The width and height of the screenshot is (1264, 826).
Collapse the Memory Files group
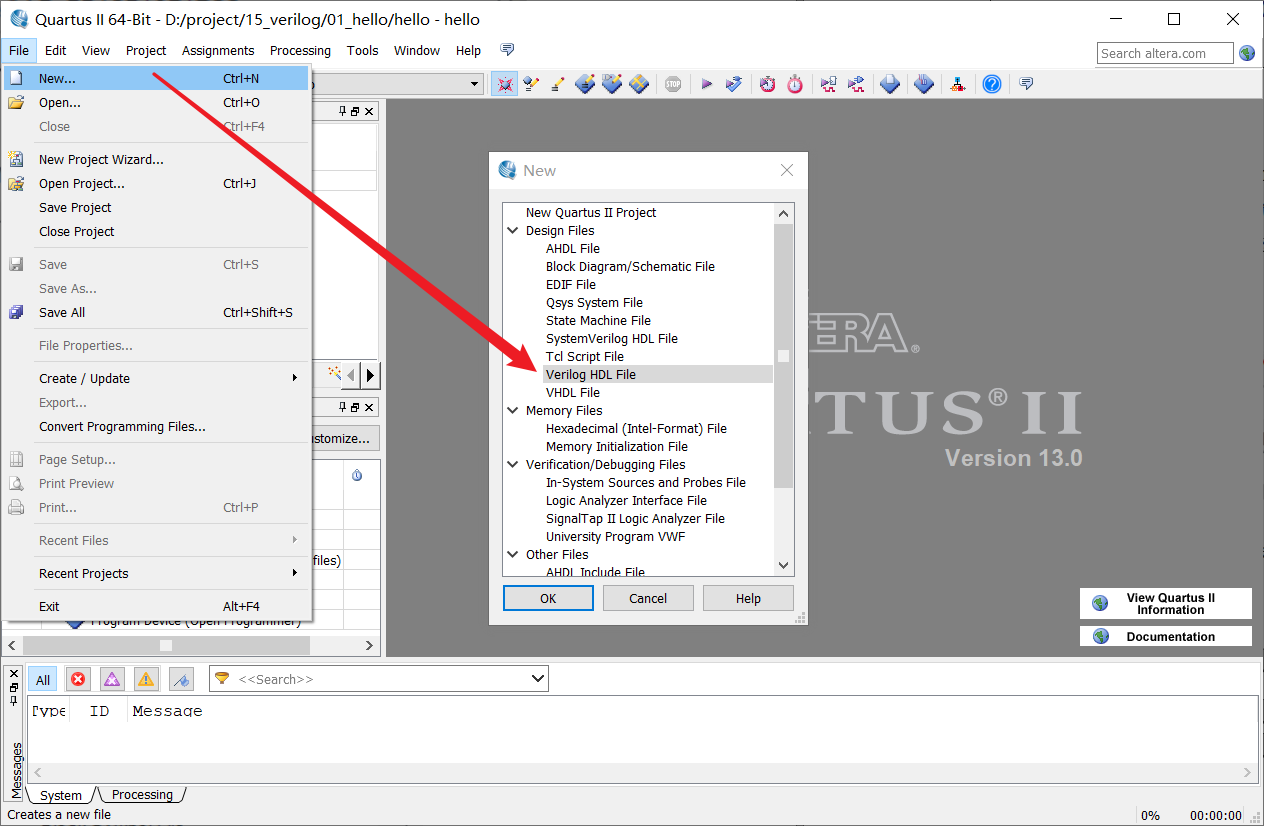coord(513,410)
